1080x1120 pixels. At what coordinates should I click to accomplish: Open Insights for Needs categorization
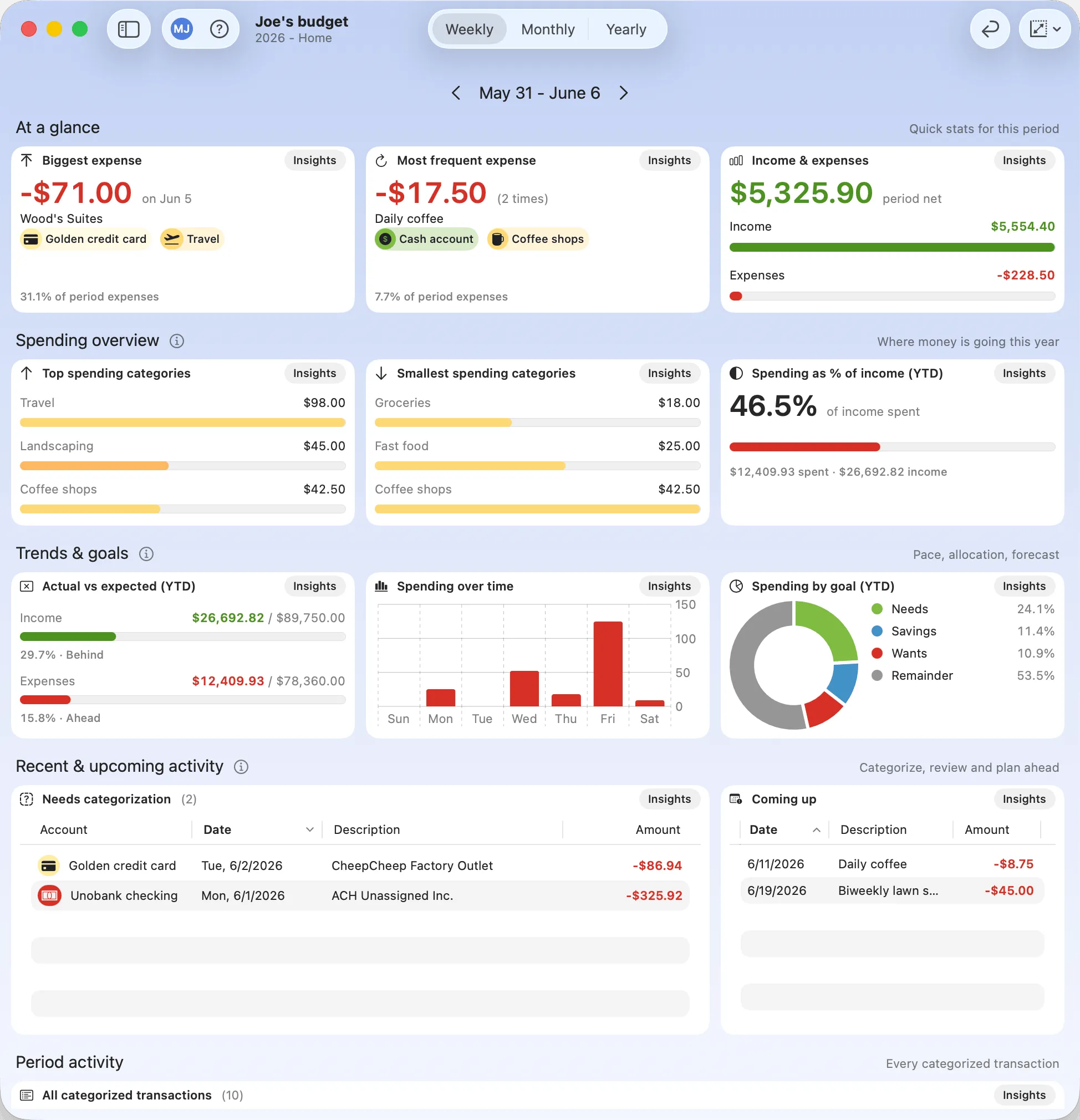(669, 799)
